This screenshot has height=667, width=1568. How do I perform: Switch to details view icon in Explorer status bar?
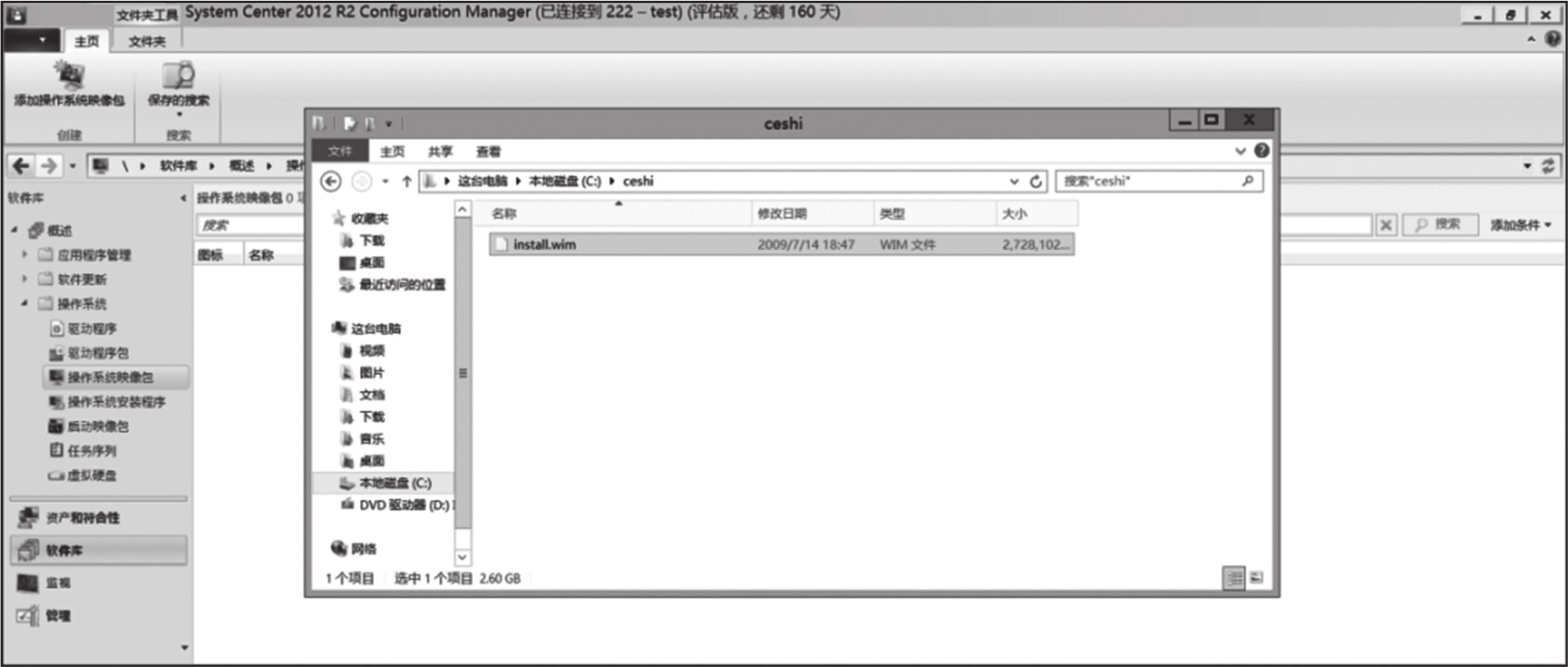coord(1234,578)
